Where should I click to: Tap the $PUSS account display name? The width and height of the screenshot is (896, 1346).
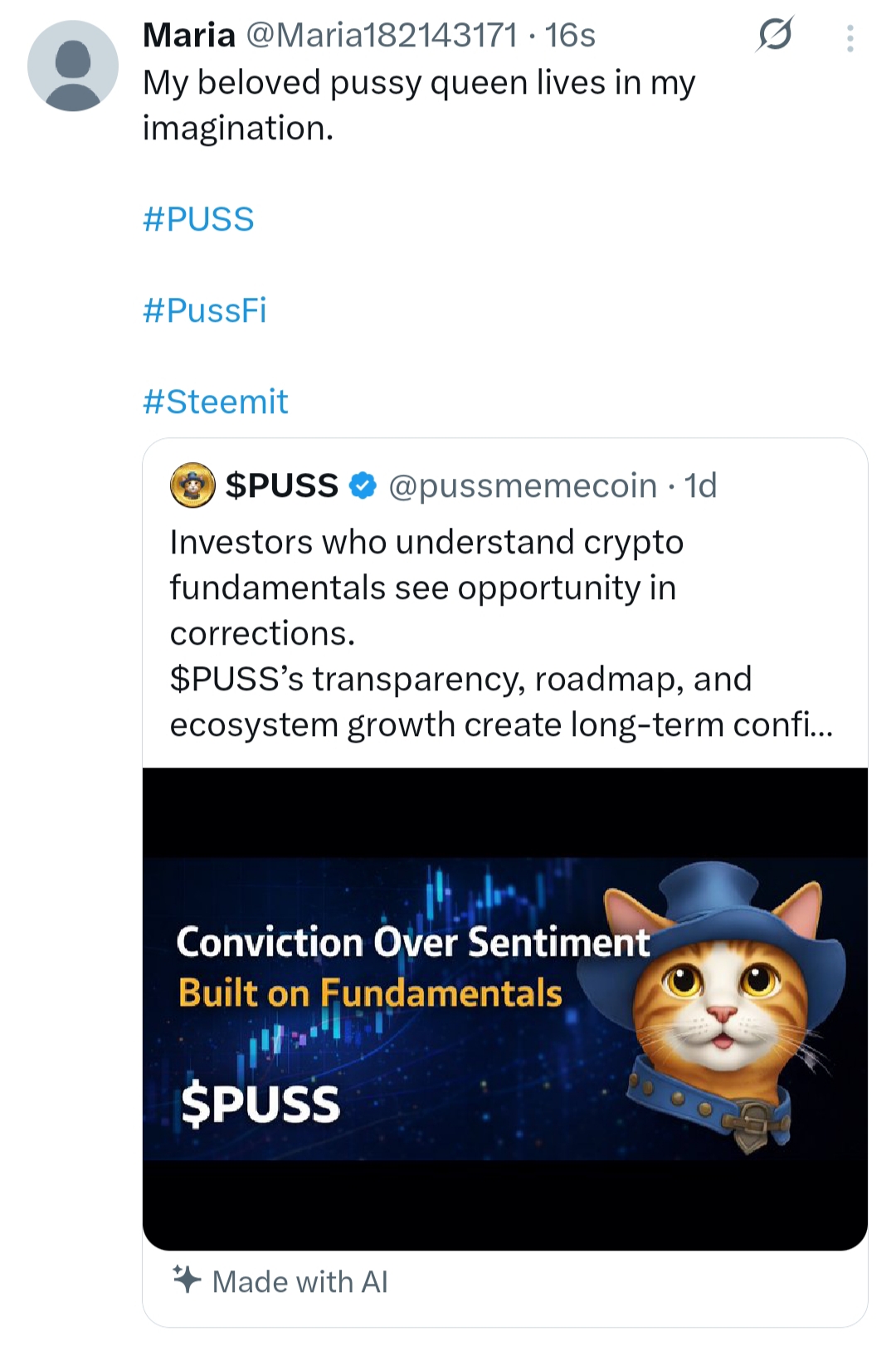282,485
